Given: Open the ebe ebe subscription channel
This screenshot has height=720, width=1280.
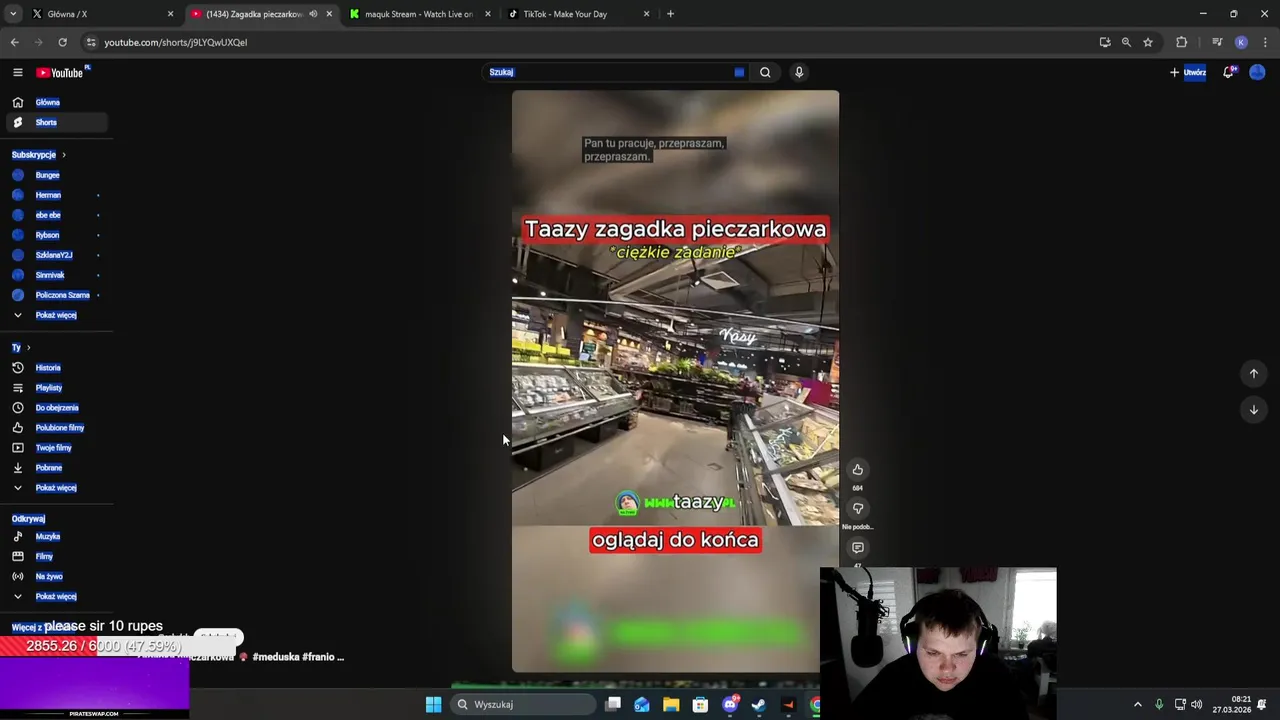Looking at the screenshot, I should [x=48, y=215].
